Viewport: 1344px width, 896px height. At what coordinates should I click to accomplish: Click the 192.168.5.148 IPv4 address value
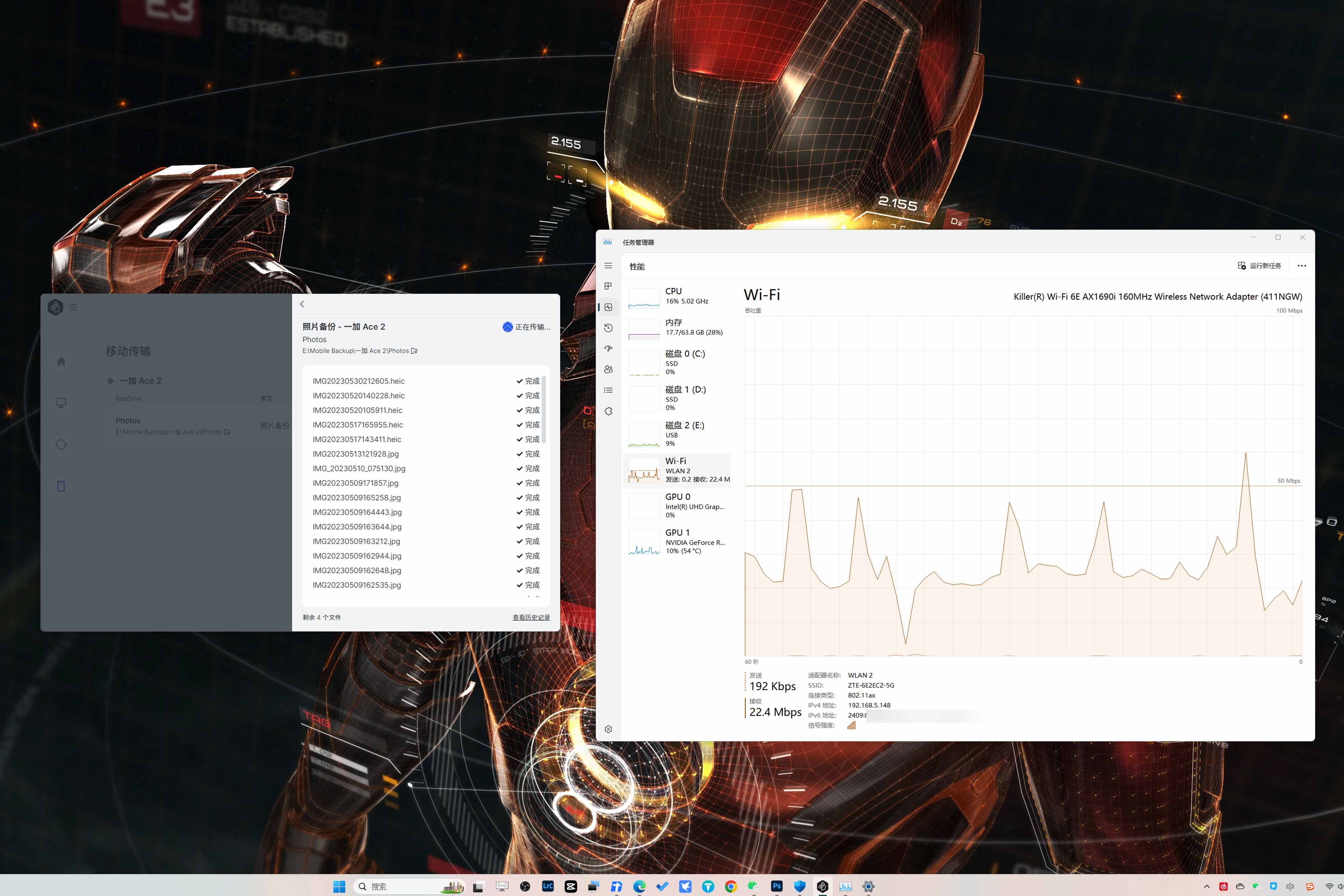tap(869, 705)
